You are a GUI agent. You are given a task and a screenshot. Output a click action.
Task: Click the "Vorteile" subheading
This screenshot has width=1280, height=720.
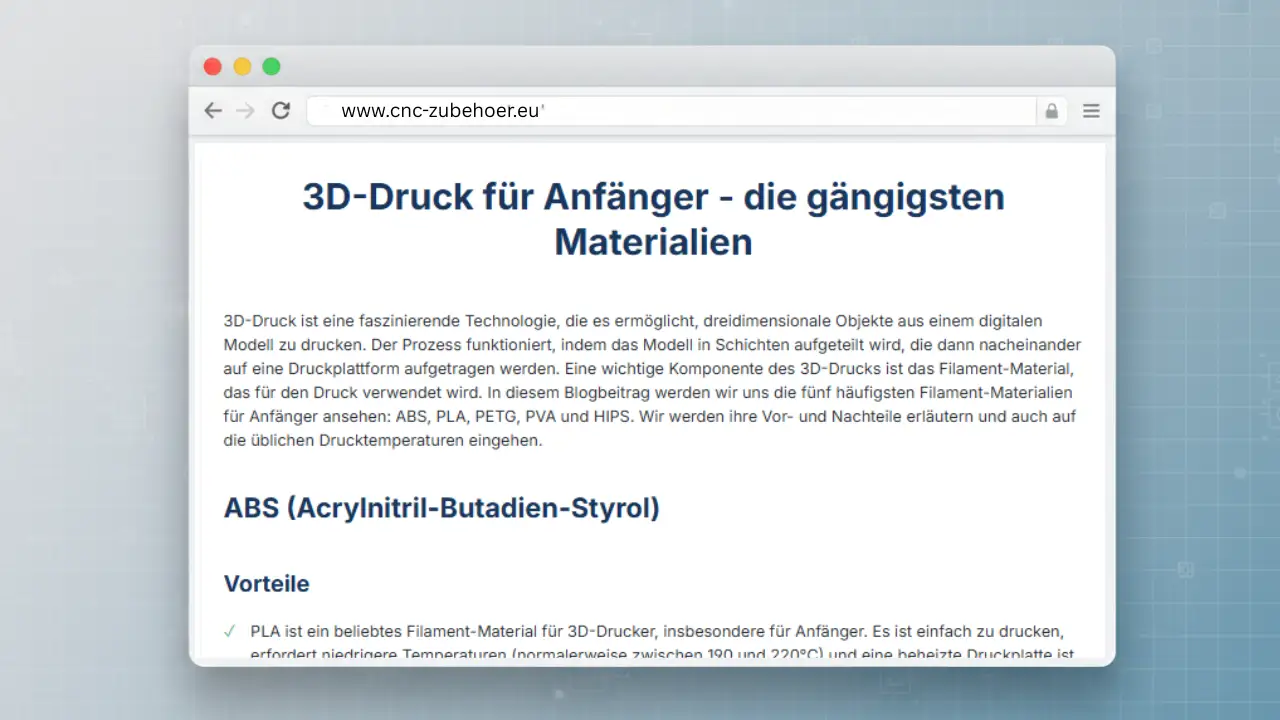[x=267, y=583]
